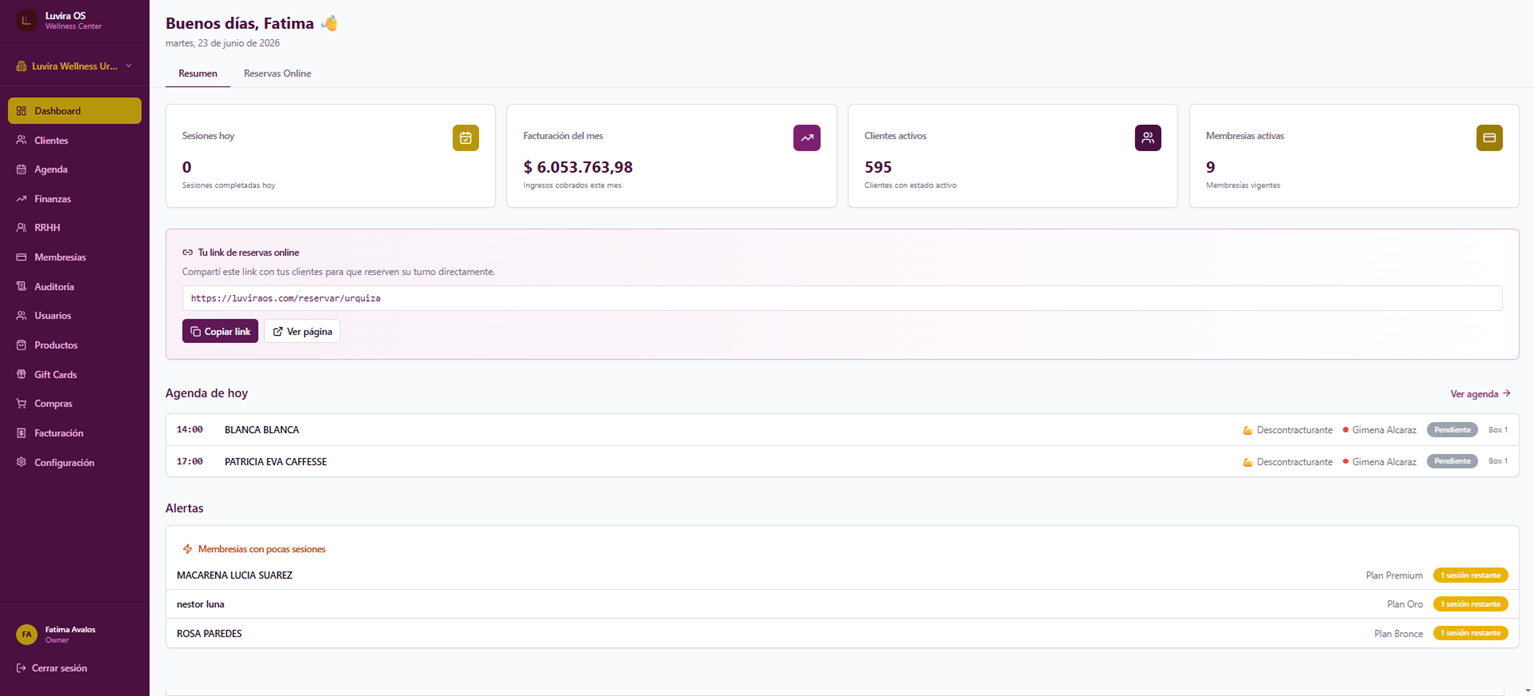1534x696 pixels.
Task: Select MACARENA LUCIA SUAREZ alert row
Action: 842,576
